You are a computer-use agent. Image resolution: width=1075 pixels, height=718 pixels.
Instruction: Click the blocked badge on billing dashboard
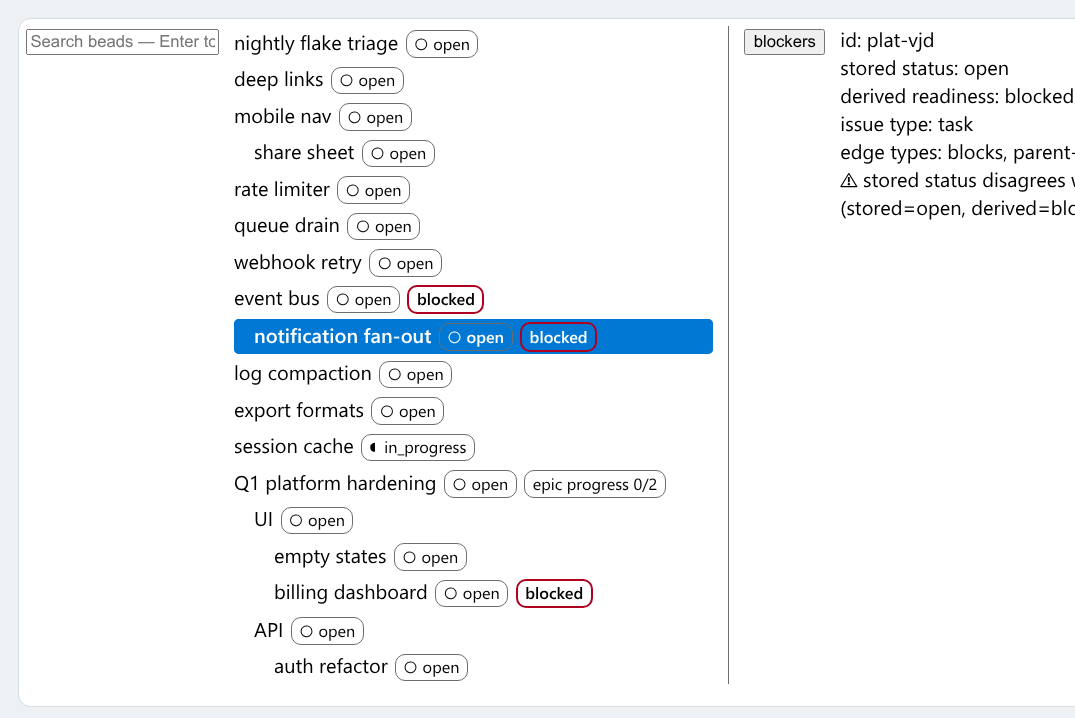pyautogui.click(x=554, y=594)
